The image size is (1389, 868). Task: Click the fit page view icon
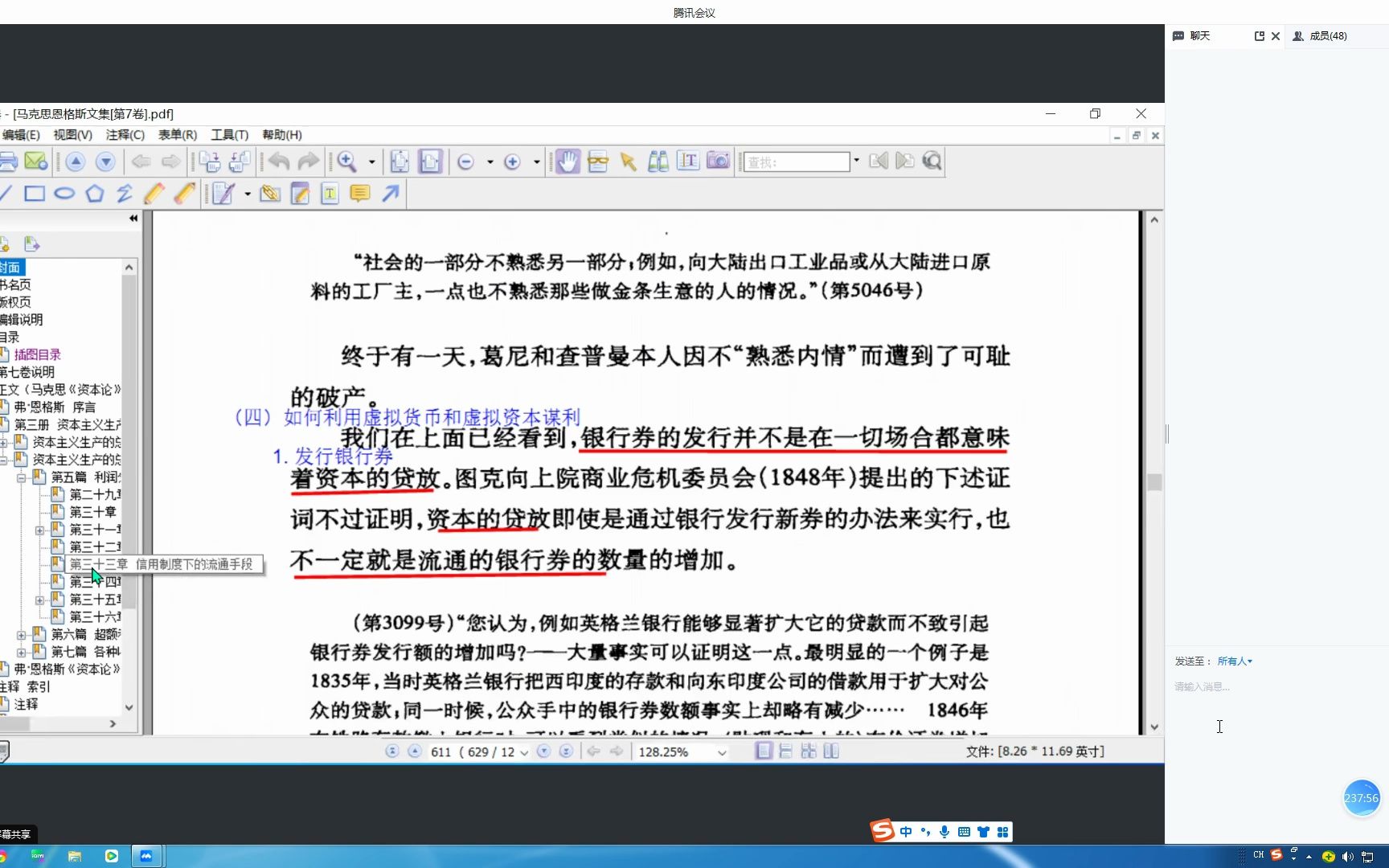pos(399,162)
